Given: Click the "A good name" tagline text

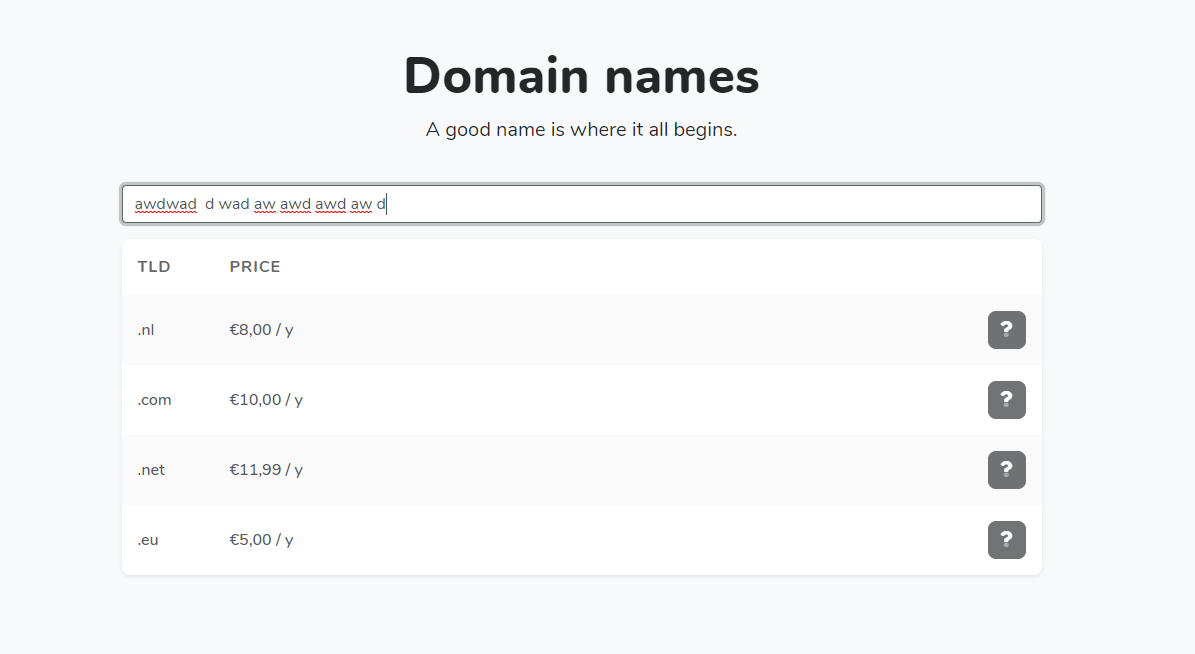Looking at the screenshot, I should click(581, 130).
